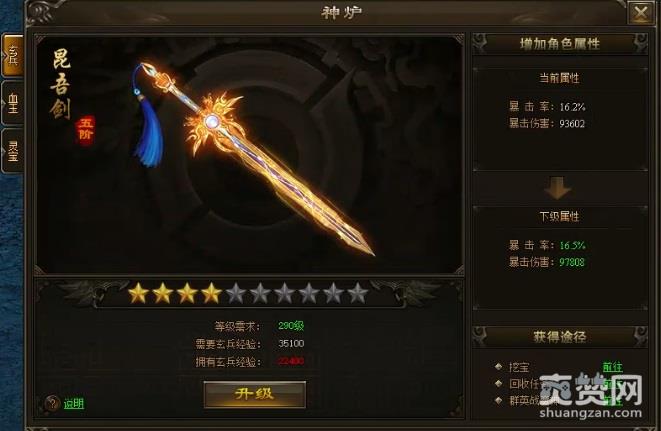Viewport: 661px width, 431px height.
Task: Switch to the 血玉 side tab
Action: (13, 103)
